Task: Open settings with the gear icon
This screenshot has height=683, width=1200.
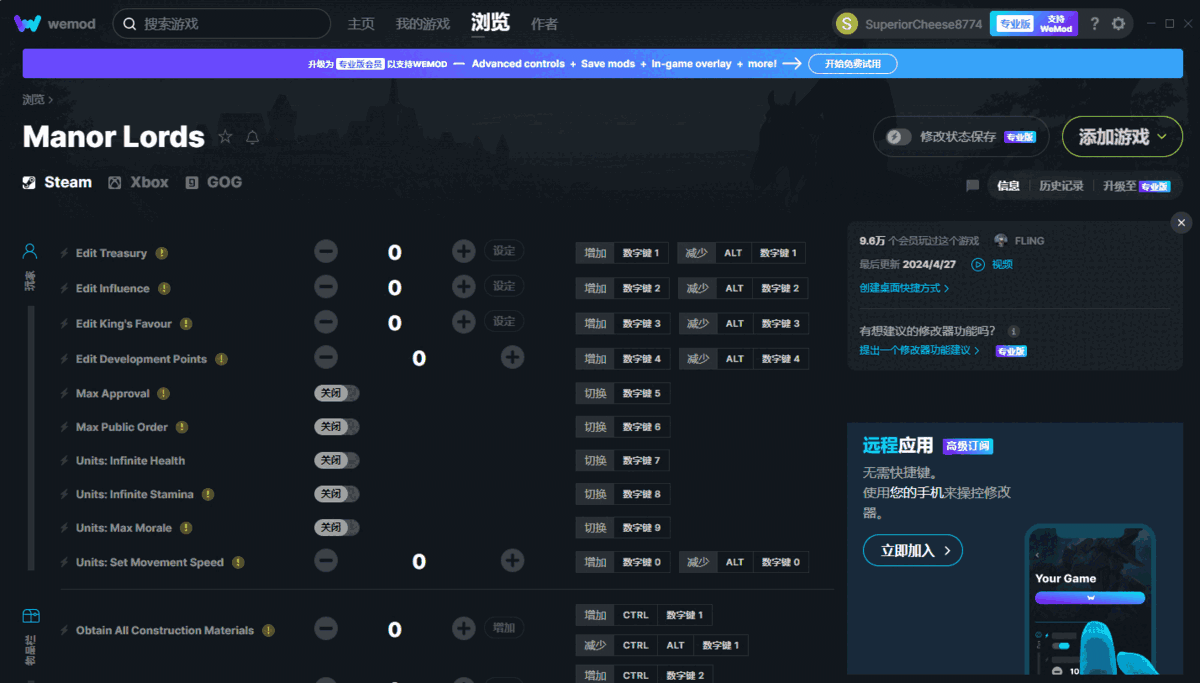Action: [1119, 23]
